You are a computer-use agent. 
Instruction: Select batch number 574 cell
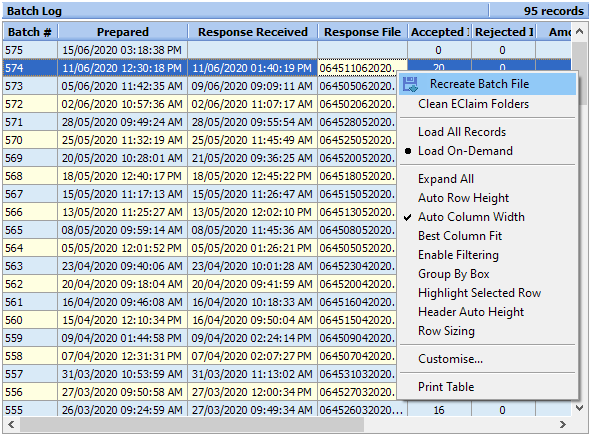tap(30, 68)
